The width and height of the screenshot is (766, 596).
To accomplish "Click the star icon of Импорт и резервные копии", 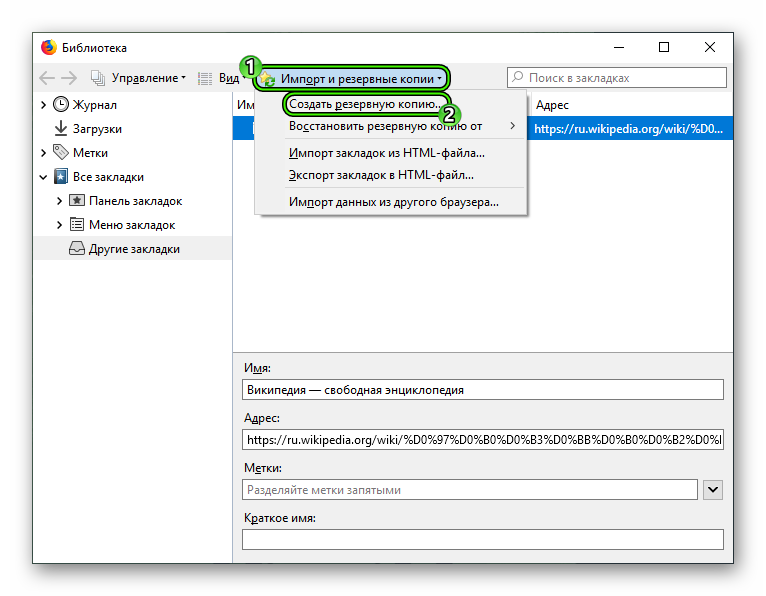I will point(268,79).
